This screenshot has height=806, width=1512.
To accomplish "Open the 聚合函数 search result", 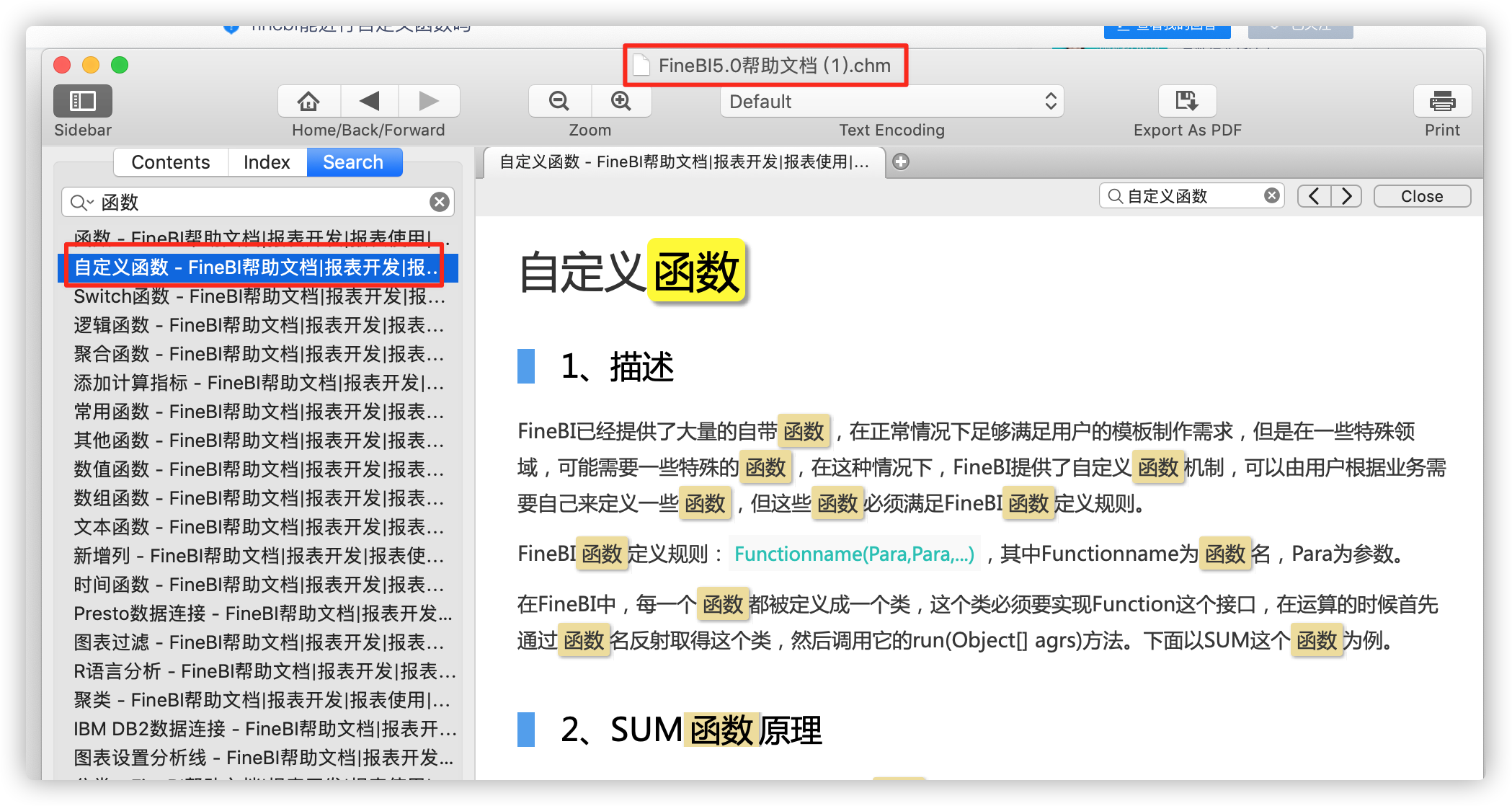I will (258, 354).
